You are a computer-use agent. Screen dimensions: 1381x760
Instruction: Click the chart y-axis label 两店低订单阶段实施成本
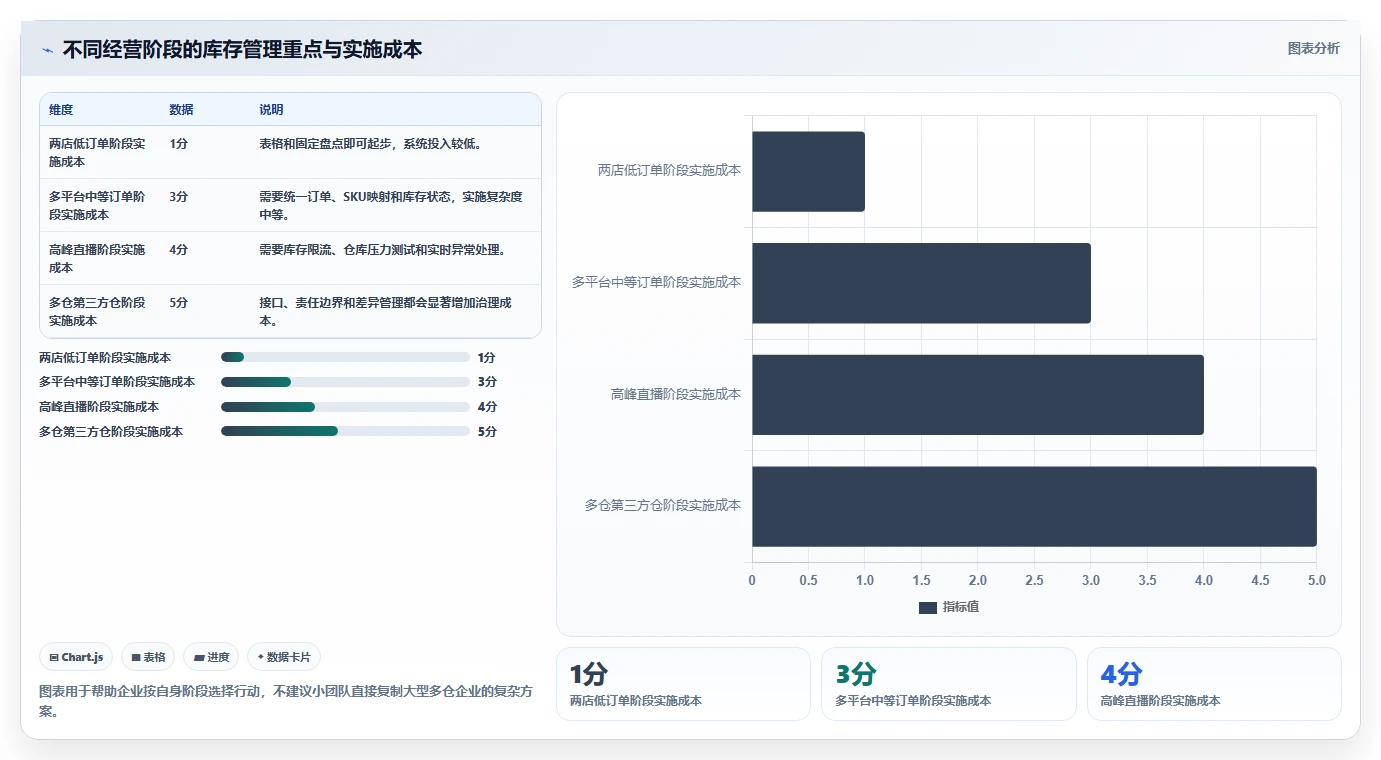[x=669, y=171]
